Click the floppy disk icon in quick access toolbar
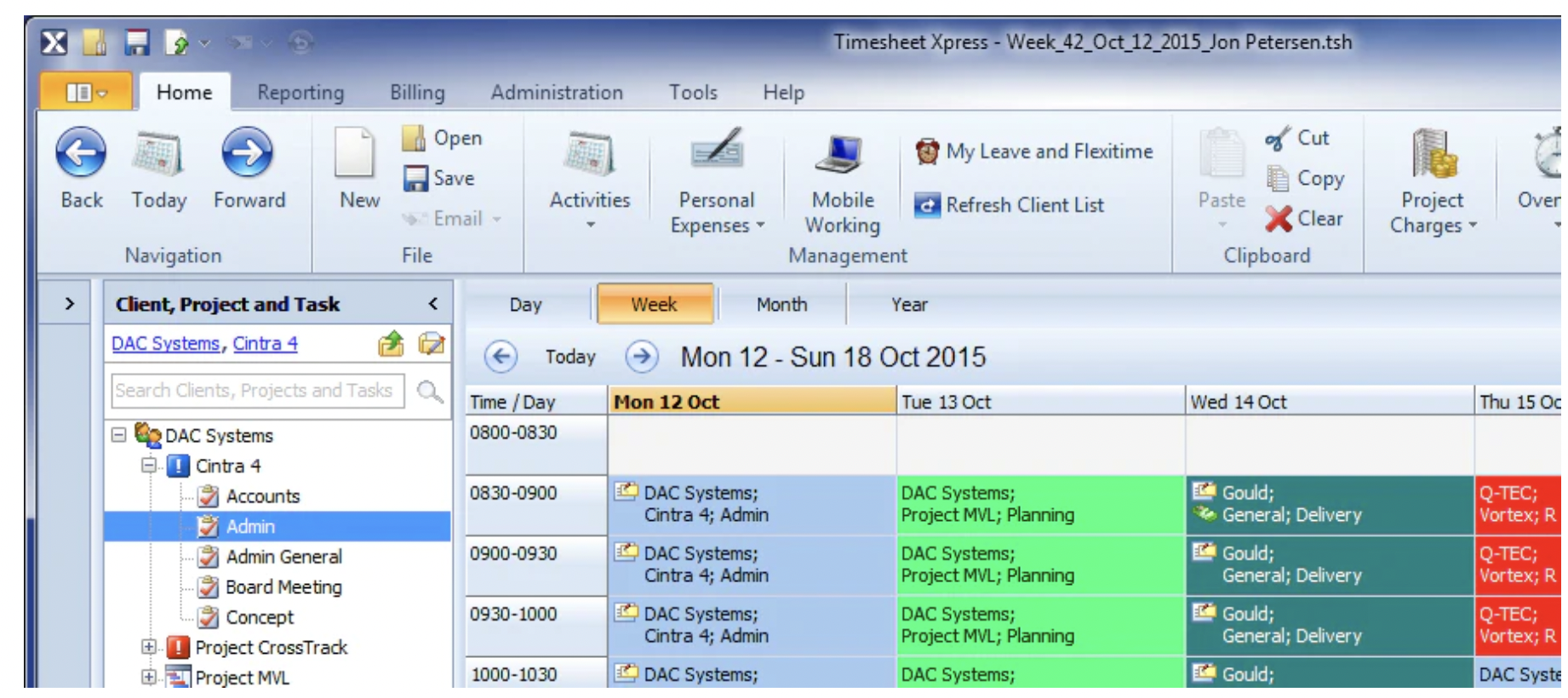The height and width of the screenshot is (698, 1568). click(136, 42)
